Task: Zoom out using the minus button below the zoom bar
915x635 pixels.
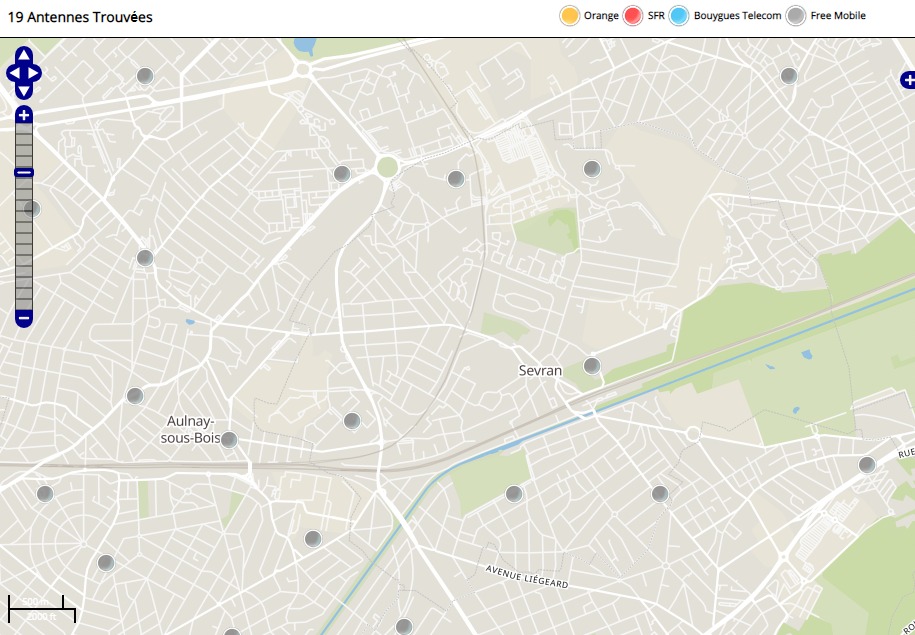Action: pos(24,318)
